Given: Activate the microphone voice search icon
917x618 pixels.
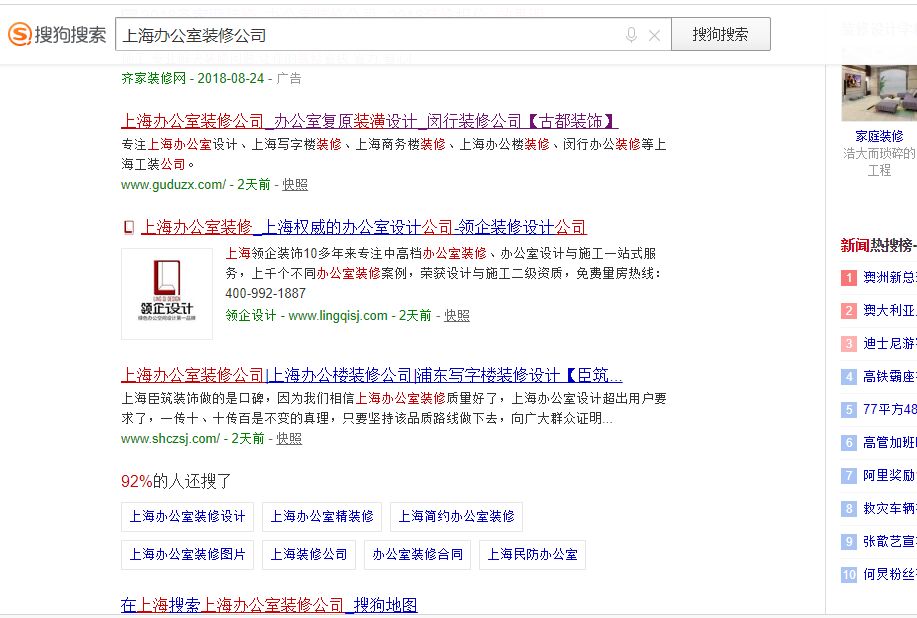Looking at the screenshot, I should (x=631, y=34).
